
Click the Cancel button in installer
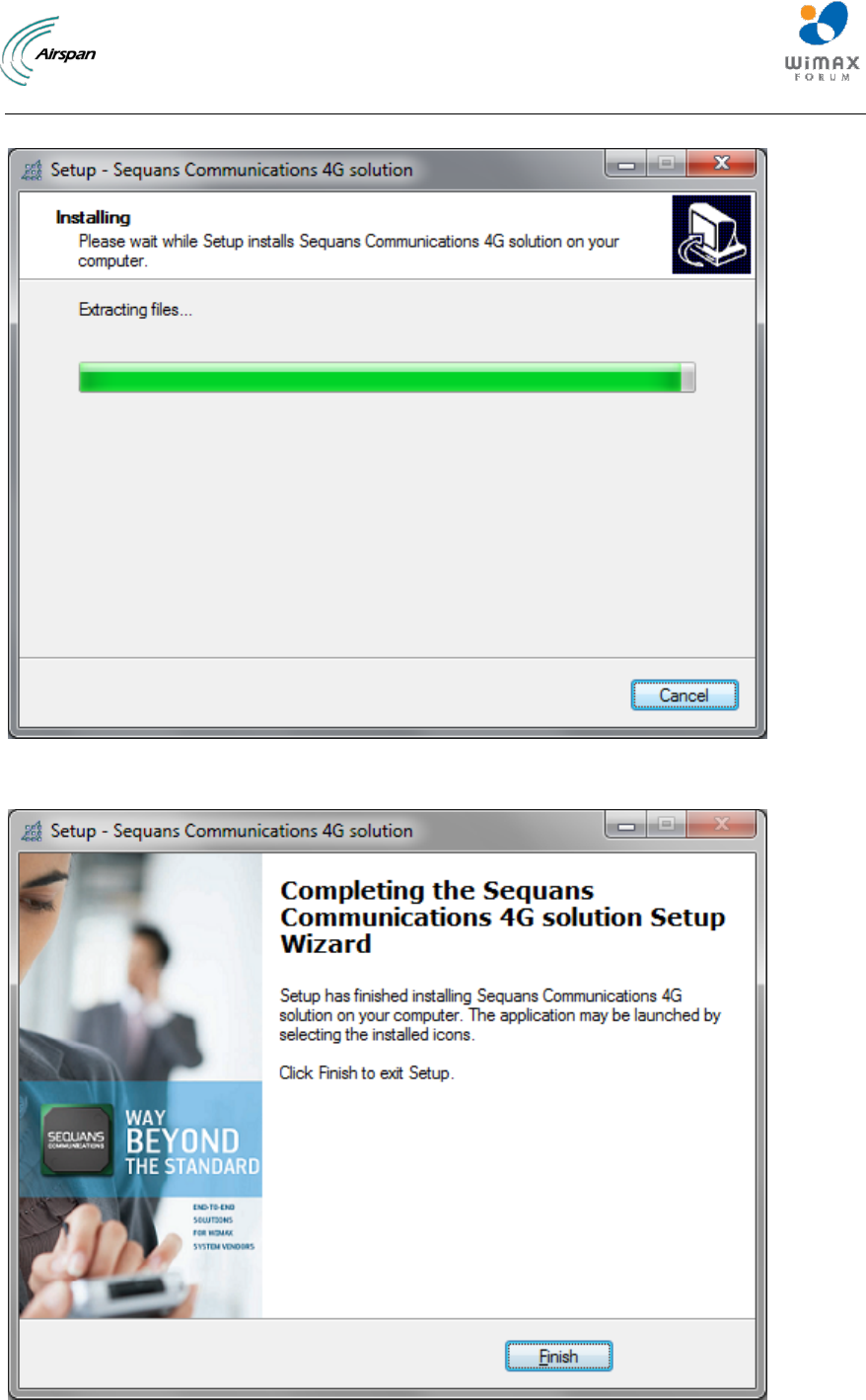pos(685,696)
